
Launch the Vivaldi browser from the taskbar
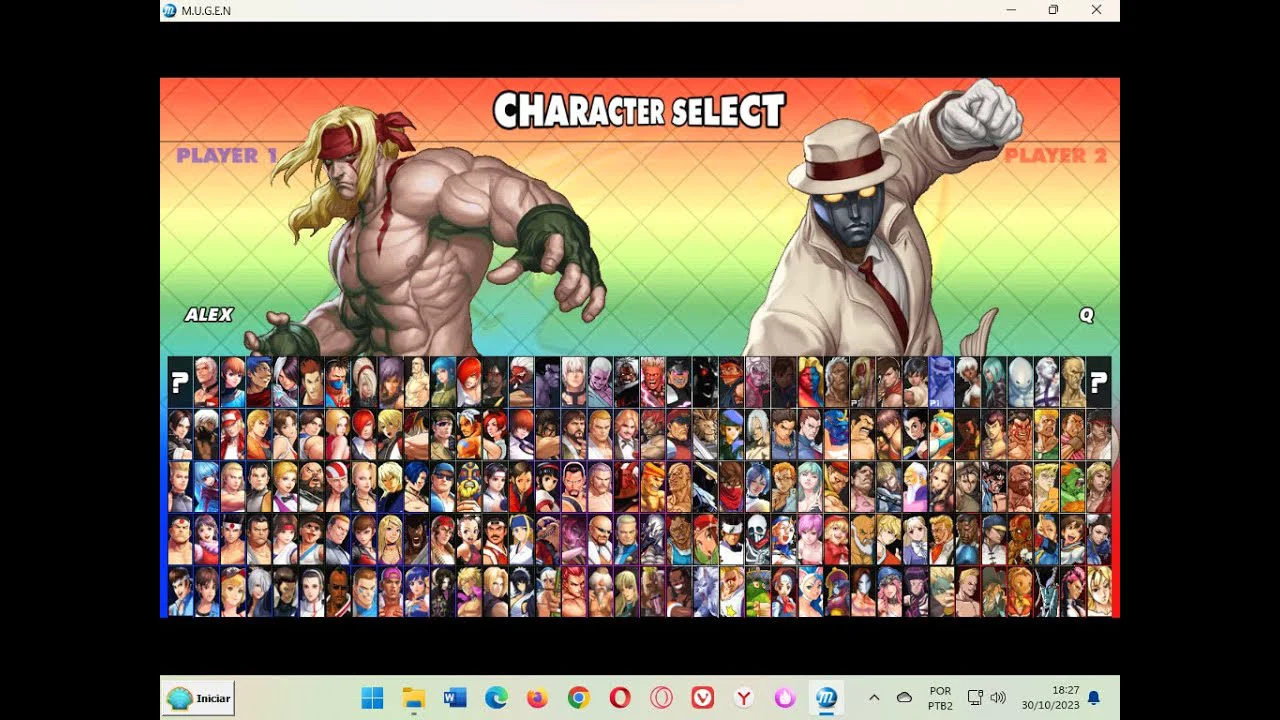pos(702,698)
